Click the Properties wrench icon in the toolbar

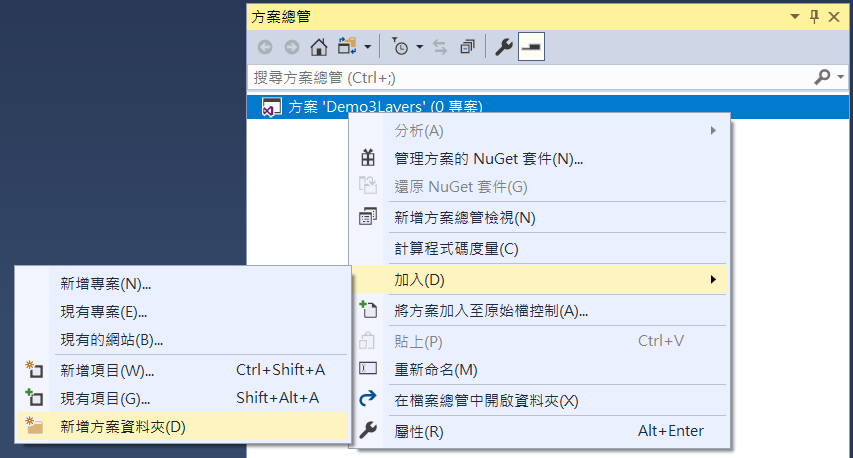504,47
